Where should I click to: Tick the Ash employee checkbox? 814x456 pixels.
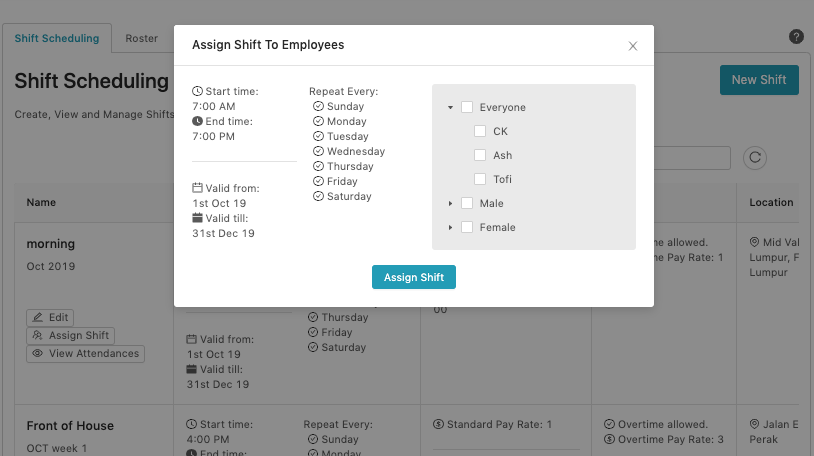(x=480, y=155)
